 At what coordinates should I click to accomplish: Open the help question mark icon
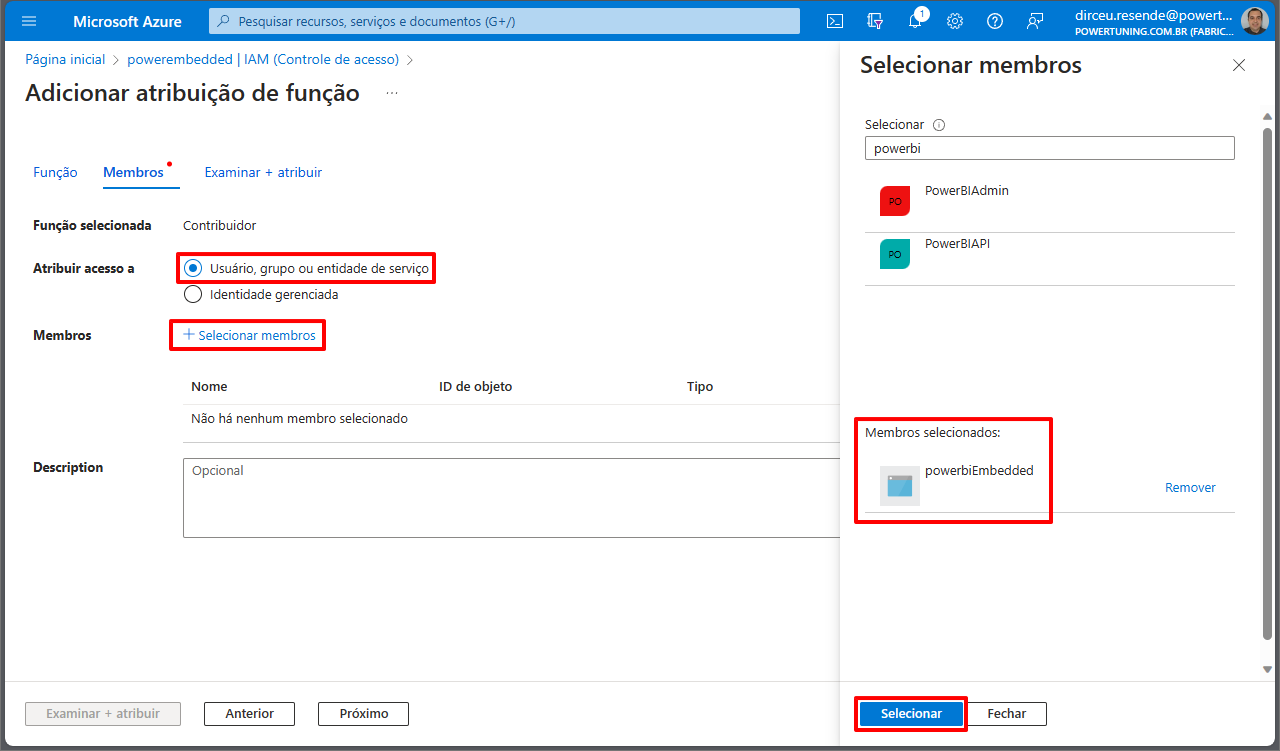click(995, 21)
